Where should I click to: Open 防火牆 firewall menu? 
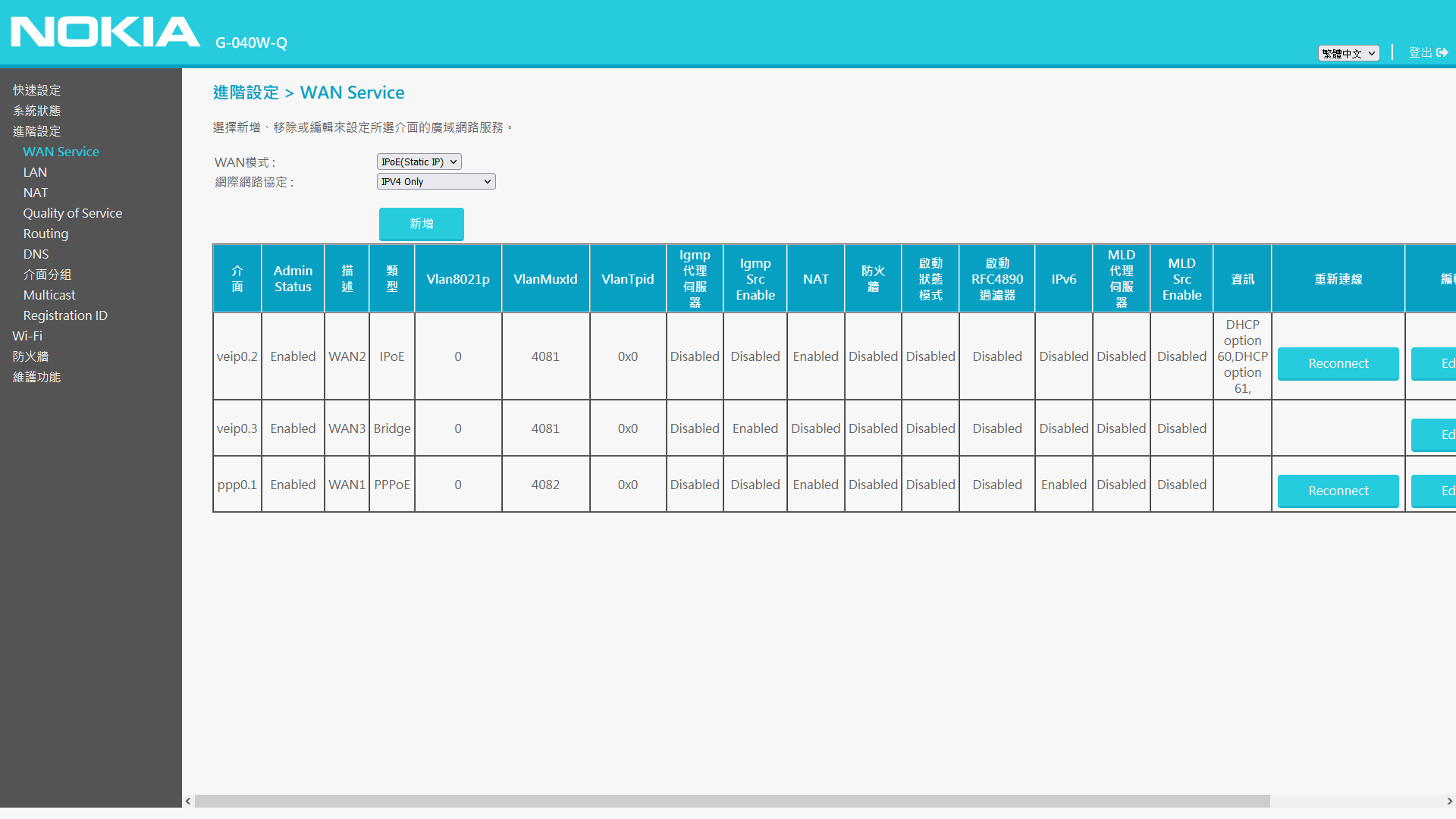click(30, 356)
